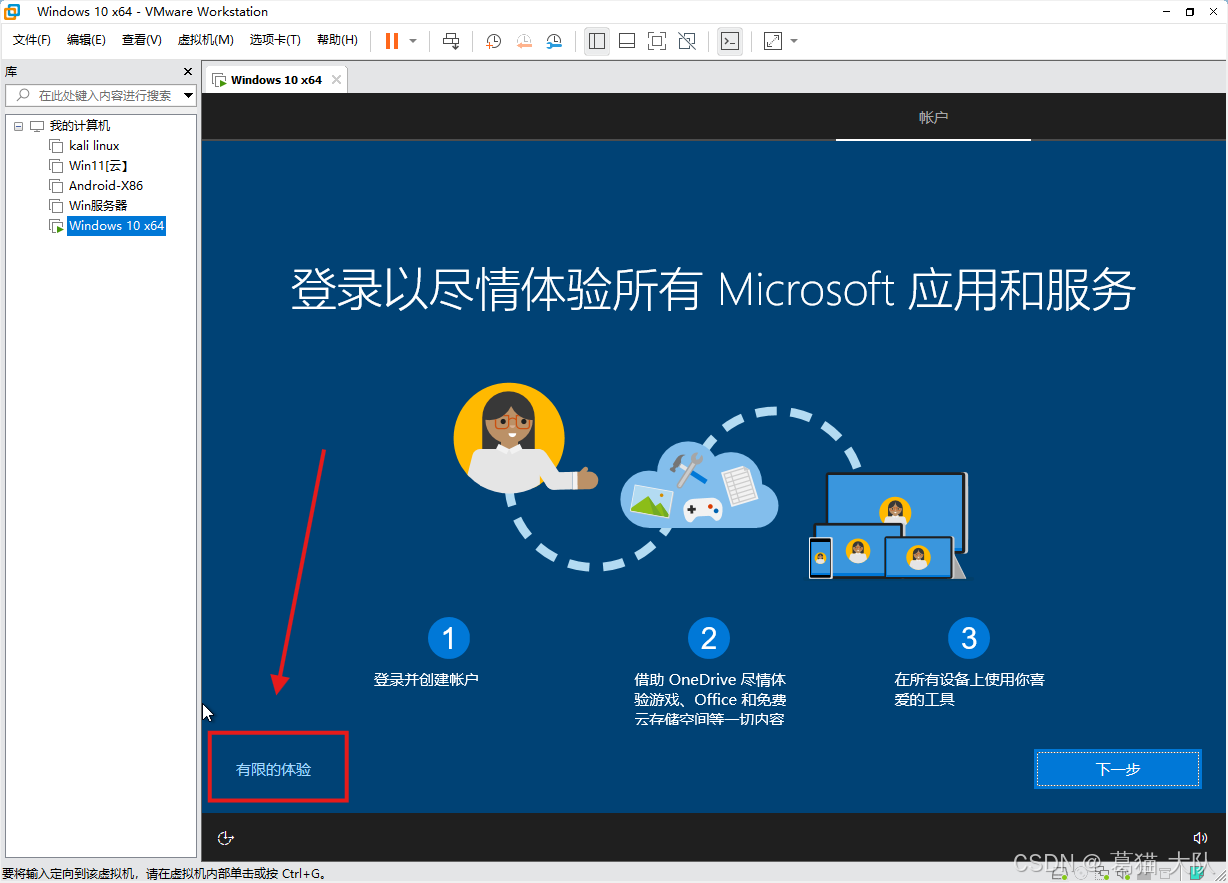Open the power options dropdown arrow next to pause
1228x883 pixels.
point(413,41)
